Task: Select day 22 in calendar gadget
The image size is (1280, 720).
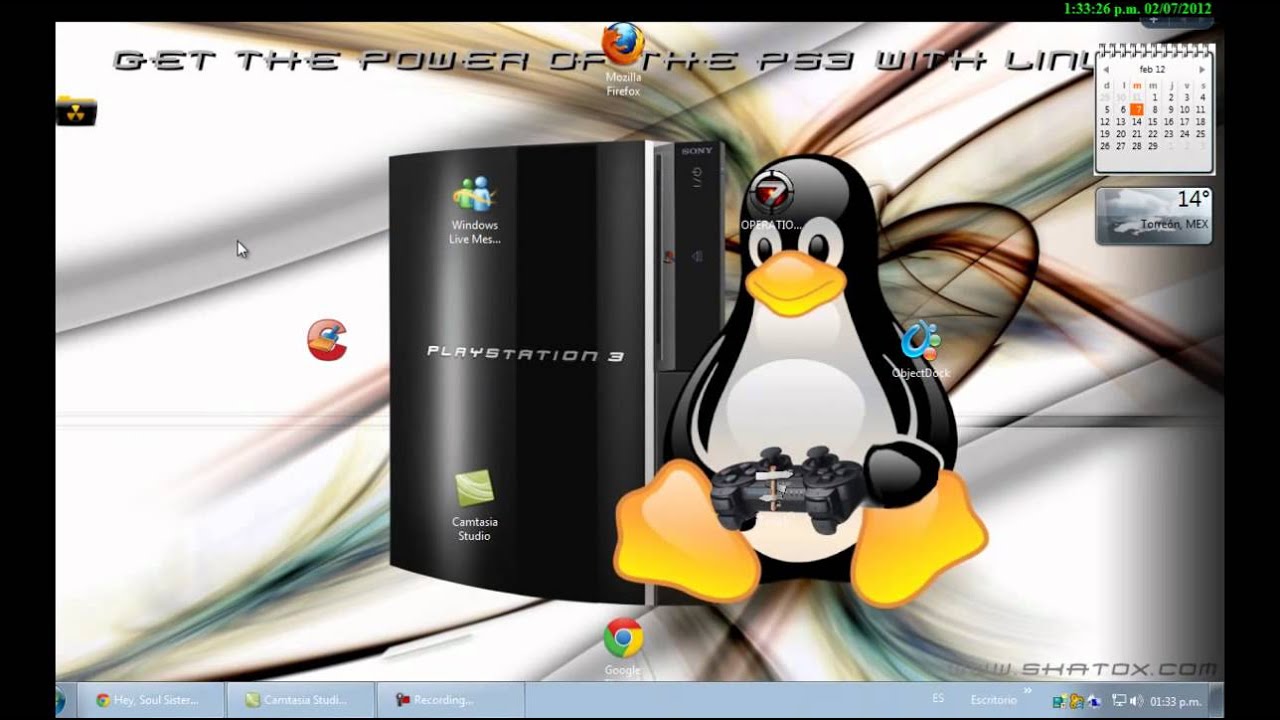Action: point(1152,134)
